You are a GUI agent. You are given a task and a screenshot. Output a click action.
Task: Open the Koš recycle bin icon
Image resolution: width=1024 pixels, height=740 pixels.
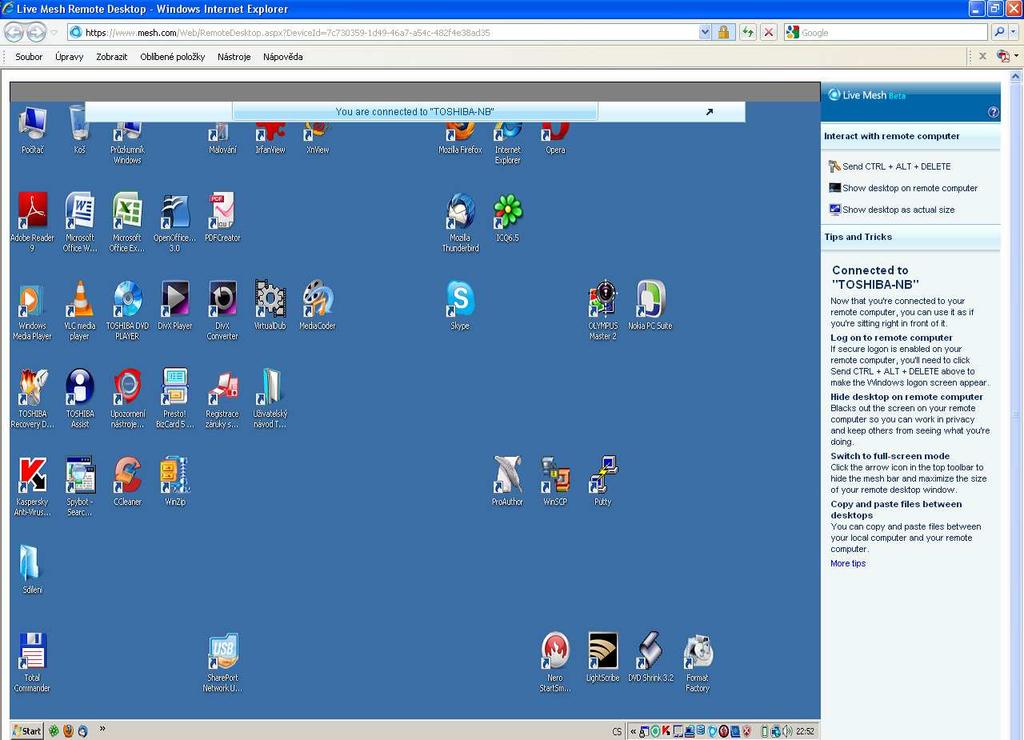click(79, 130)
